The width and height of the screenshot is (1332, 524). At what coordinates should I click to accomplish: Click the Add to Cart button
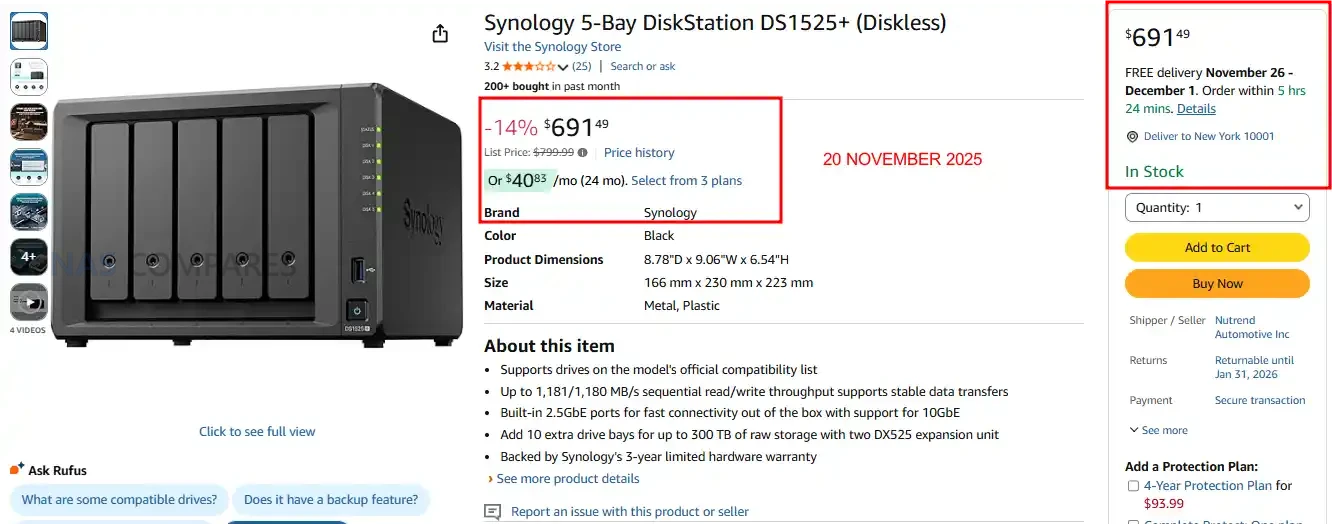pyautogui.click(x=1217, y=248)
